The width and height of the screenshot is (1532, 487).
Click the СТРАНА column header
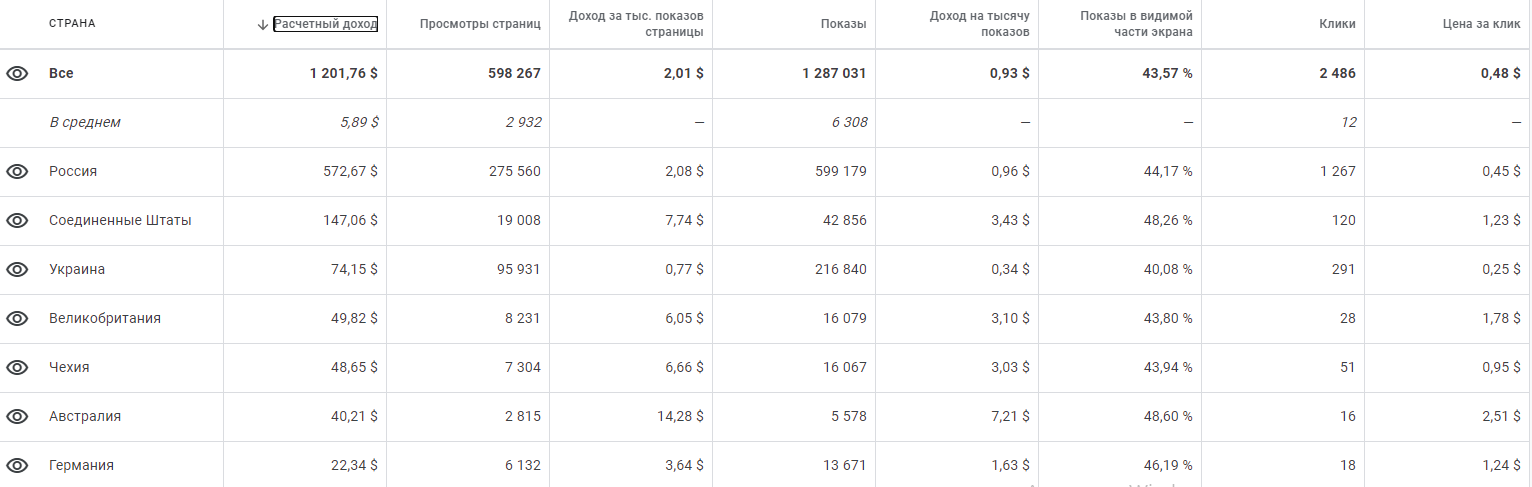coord(72,24)
